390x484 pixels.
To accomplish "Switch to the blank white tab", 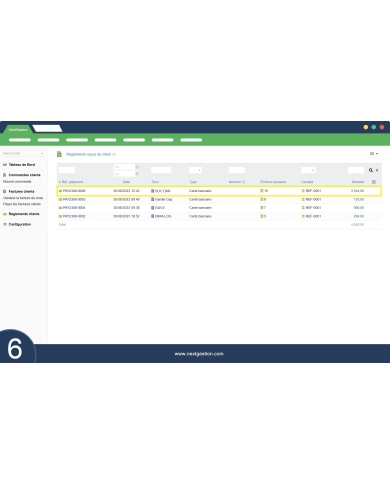I will [47, 128].
